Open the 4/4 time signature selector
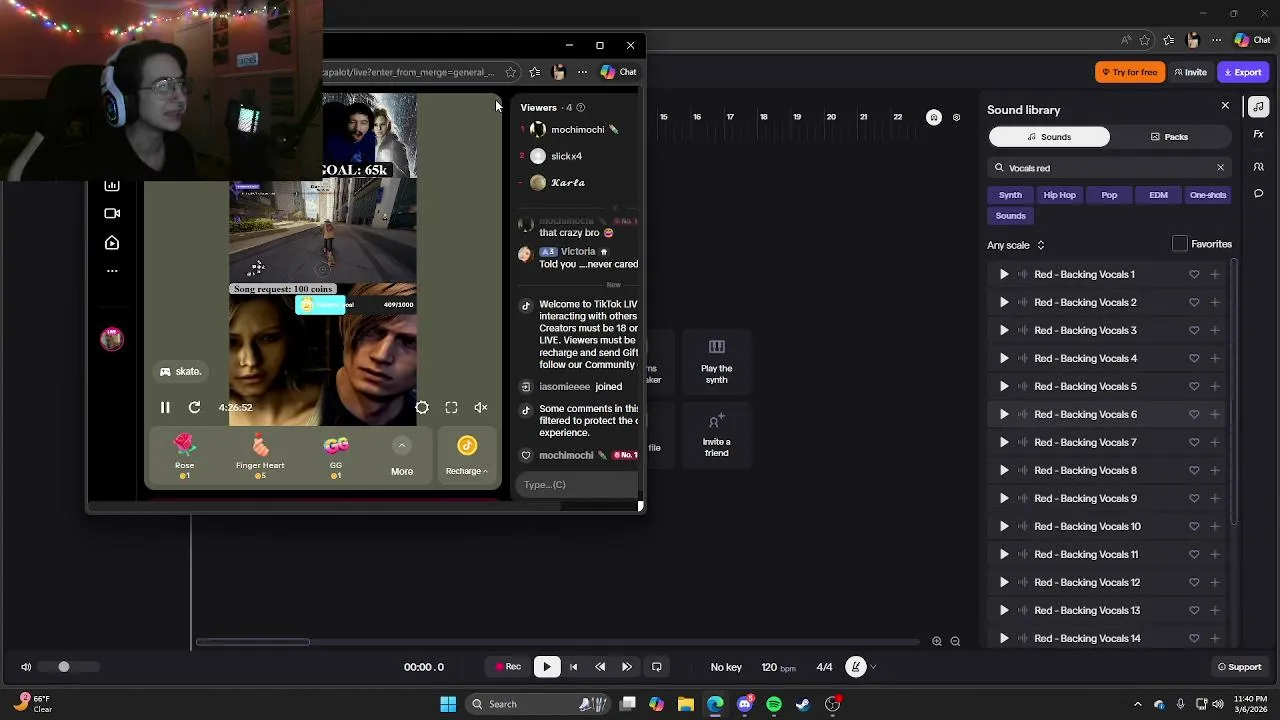This screenshot has width=1280, height=720. (824, 667)
